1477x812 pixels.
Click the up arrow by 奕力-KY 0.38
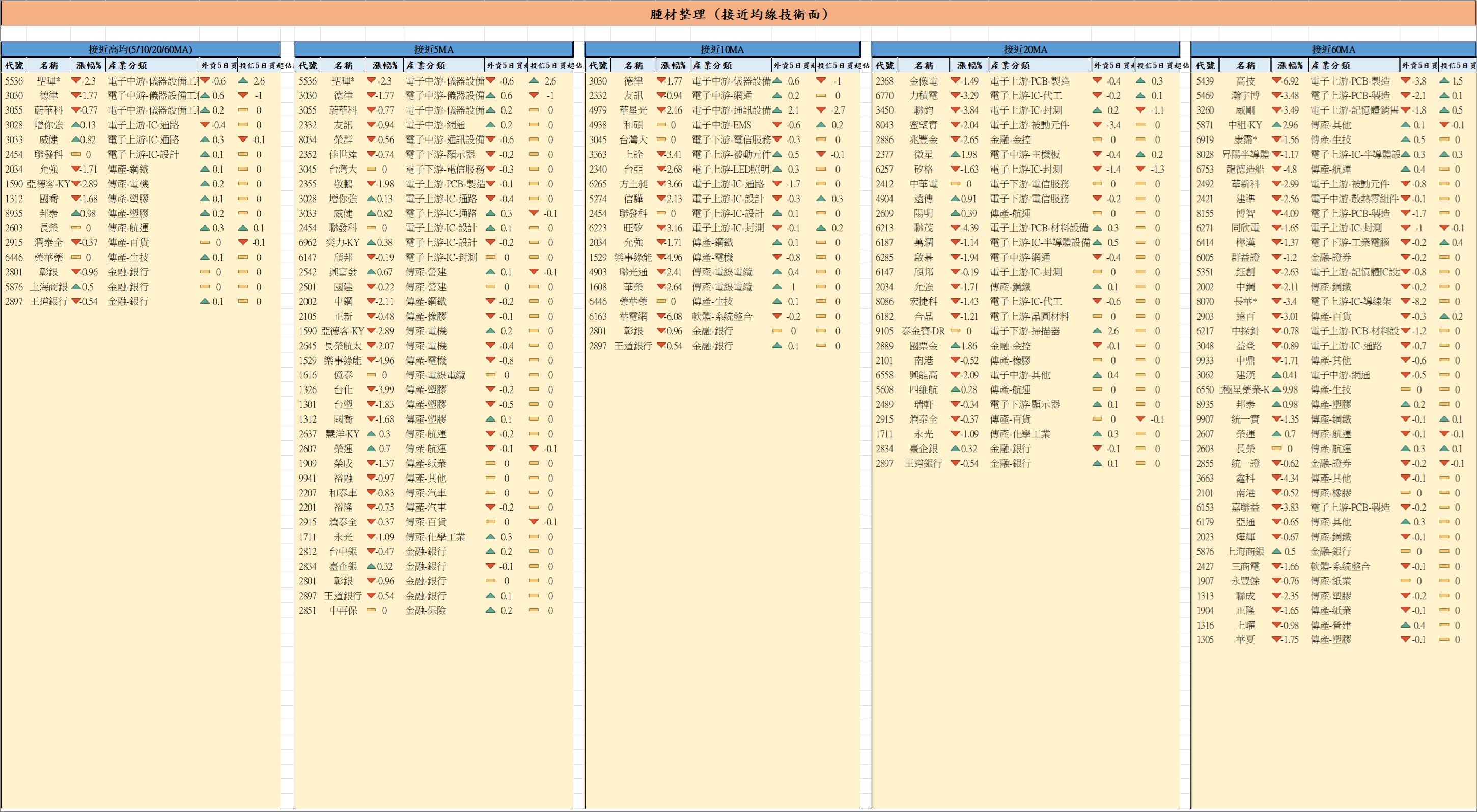(x=371, y=242)
